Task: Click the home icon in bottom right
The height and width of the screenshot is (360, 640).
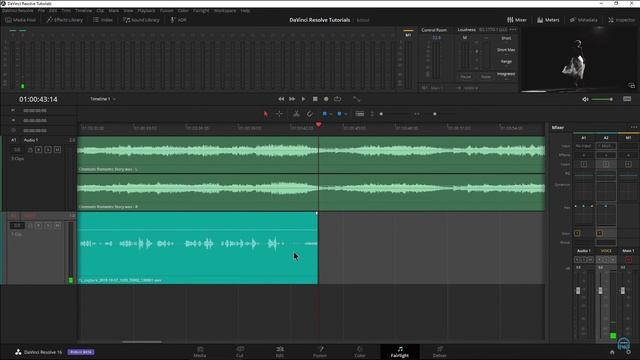Action: [x=612, y=352]
